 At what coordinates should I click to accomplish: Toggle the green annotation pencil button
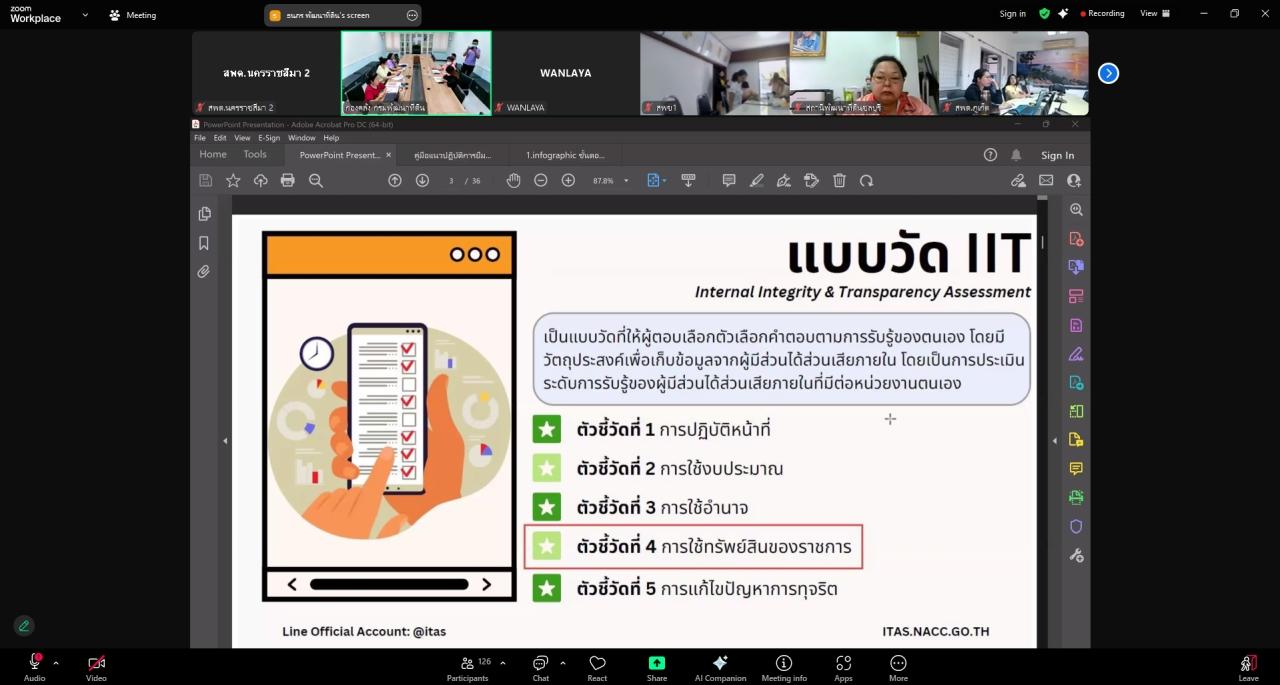point(24,626)
